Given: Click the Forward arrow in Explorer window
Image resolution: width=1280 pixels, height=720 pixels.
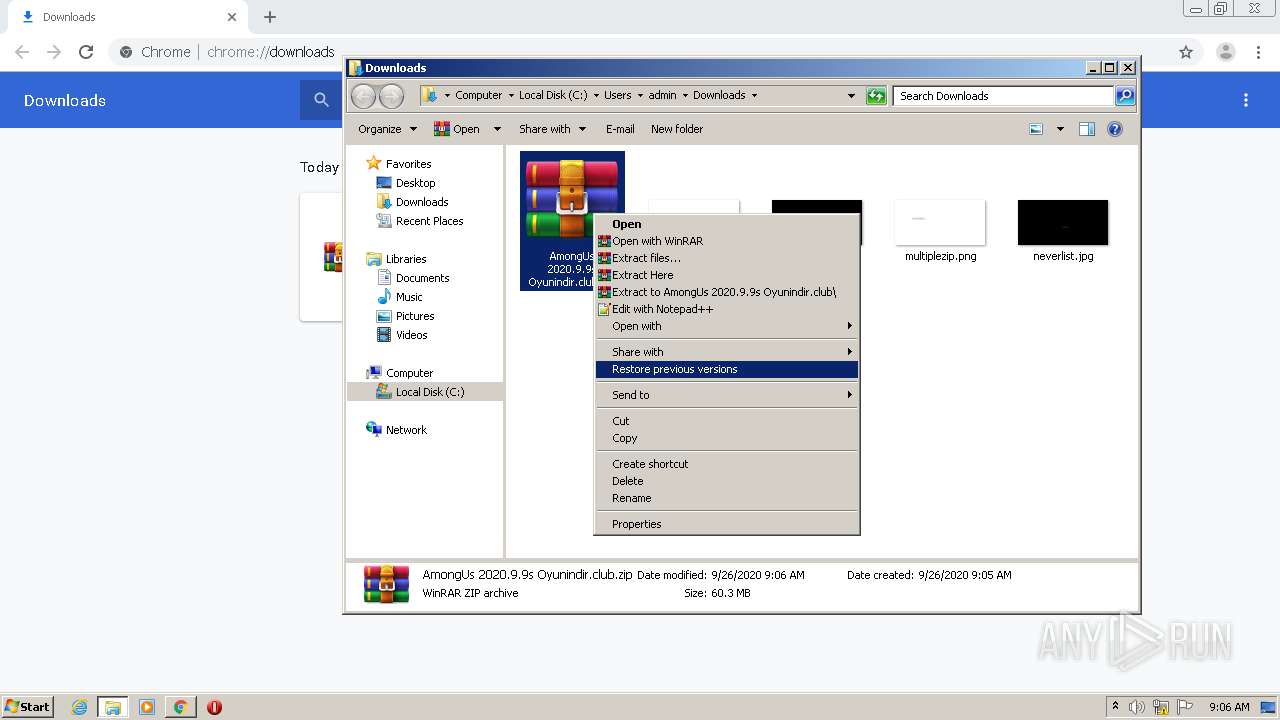Looking at the screenshot, I should click(x=392, y=96).
